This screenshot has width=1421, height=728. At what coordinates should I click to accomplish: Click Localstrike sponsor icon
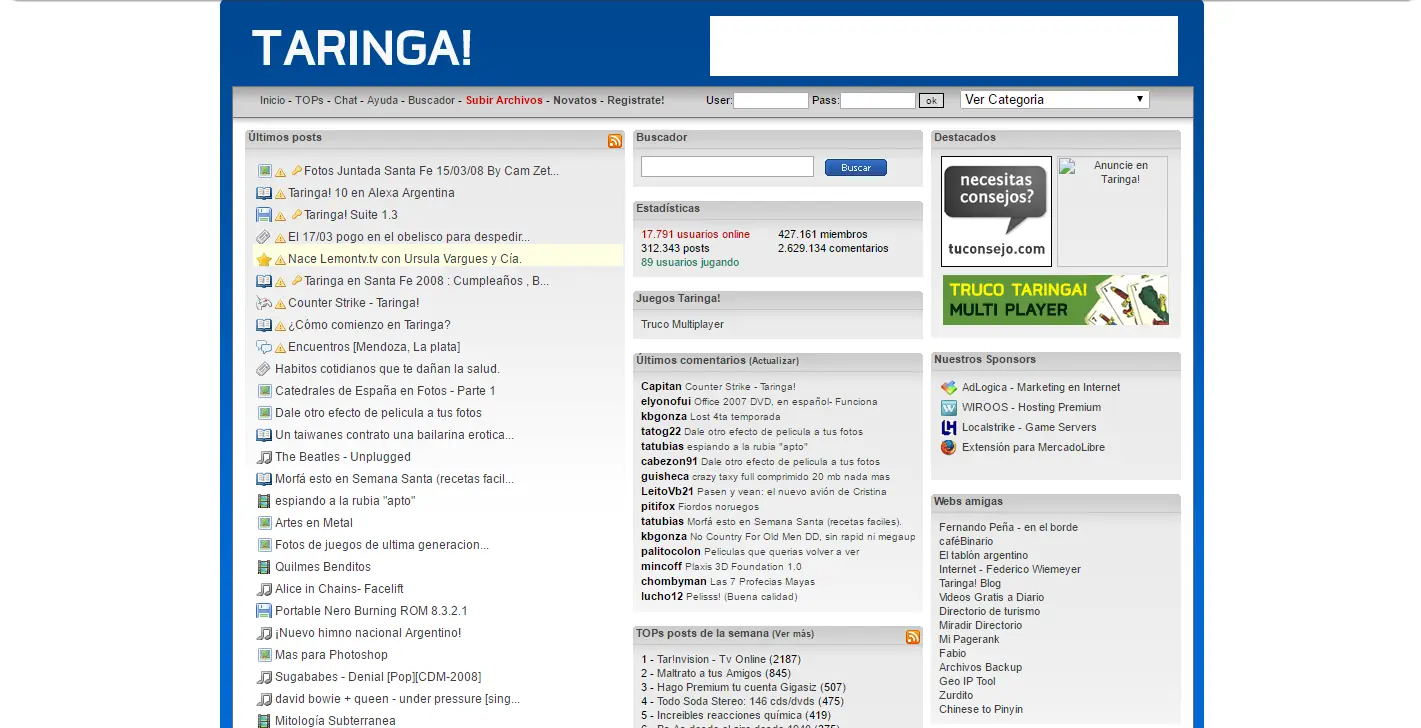[949, 428]
